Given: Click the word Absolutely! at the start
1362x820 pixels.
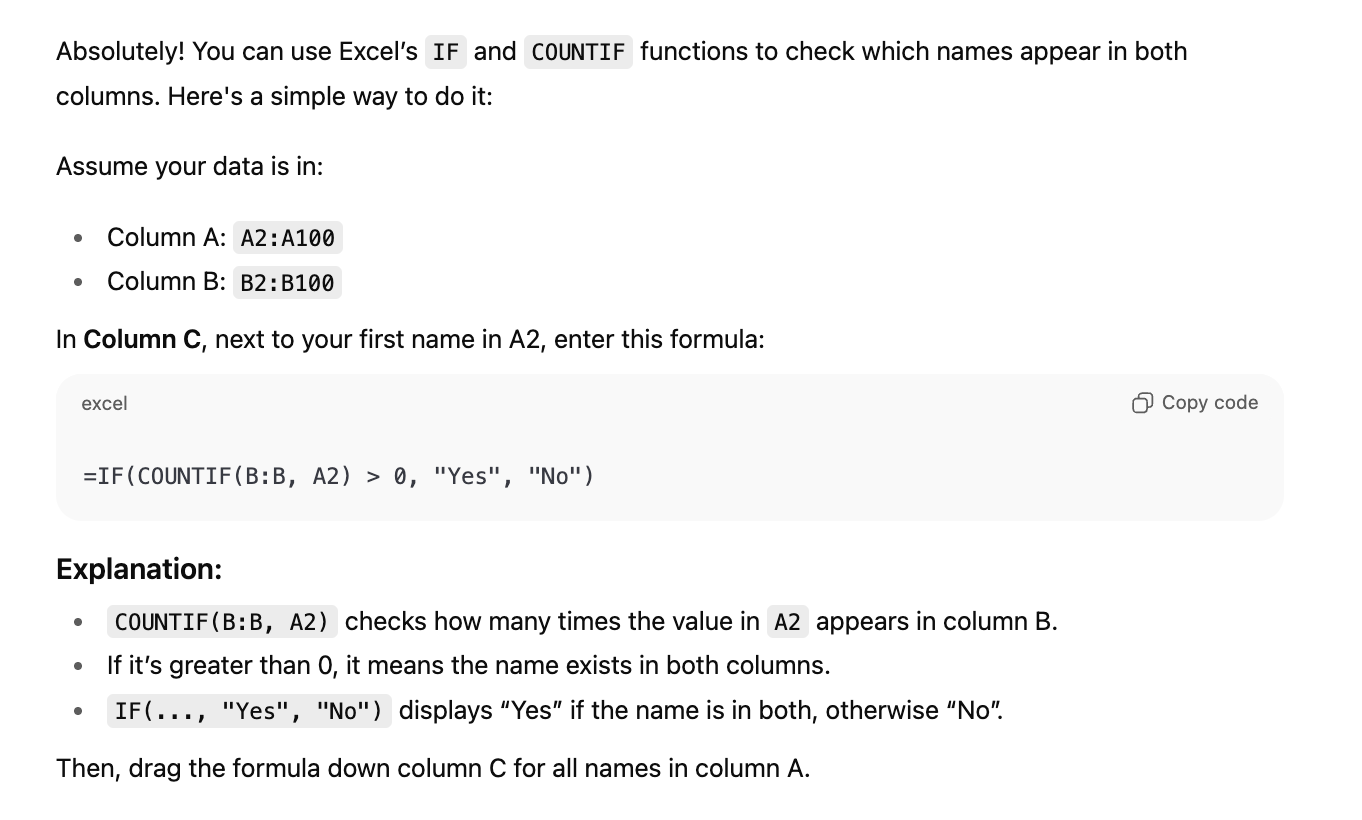Looking at the screenshot, I should click(x=120, y=52).
